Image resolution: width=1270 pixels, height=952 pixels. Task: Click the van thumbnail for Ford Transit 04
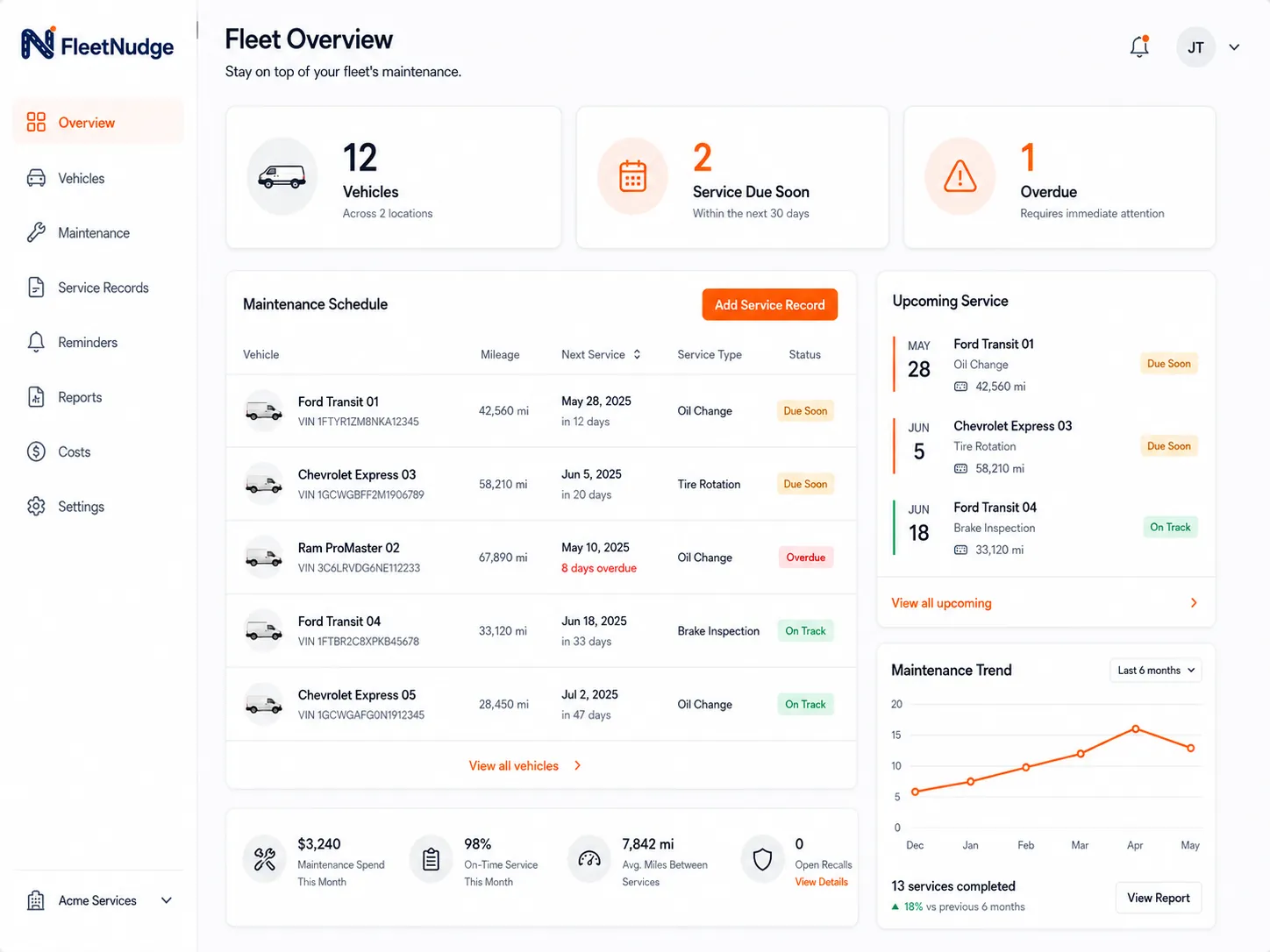click(263, 631)
